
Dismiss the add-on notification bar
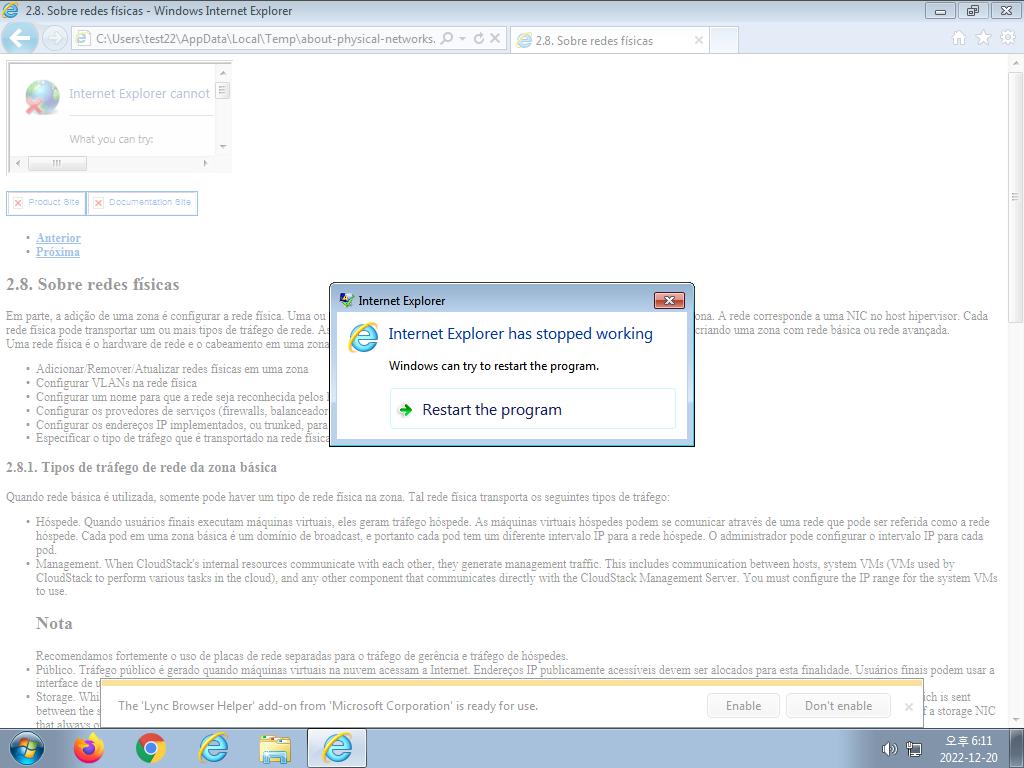908,706
